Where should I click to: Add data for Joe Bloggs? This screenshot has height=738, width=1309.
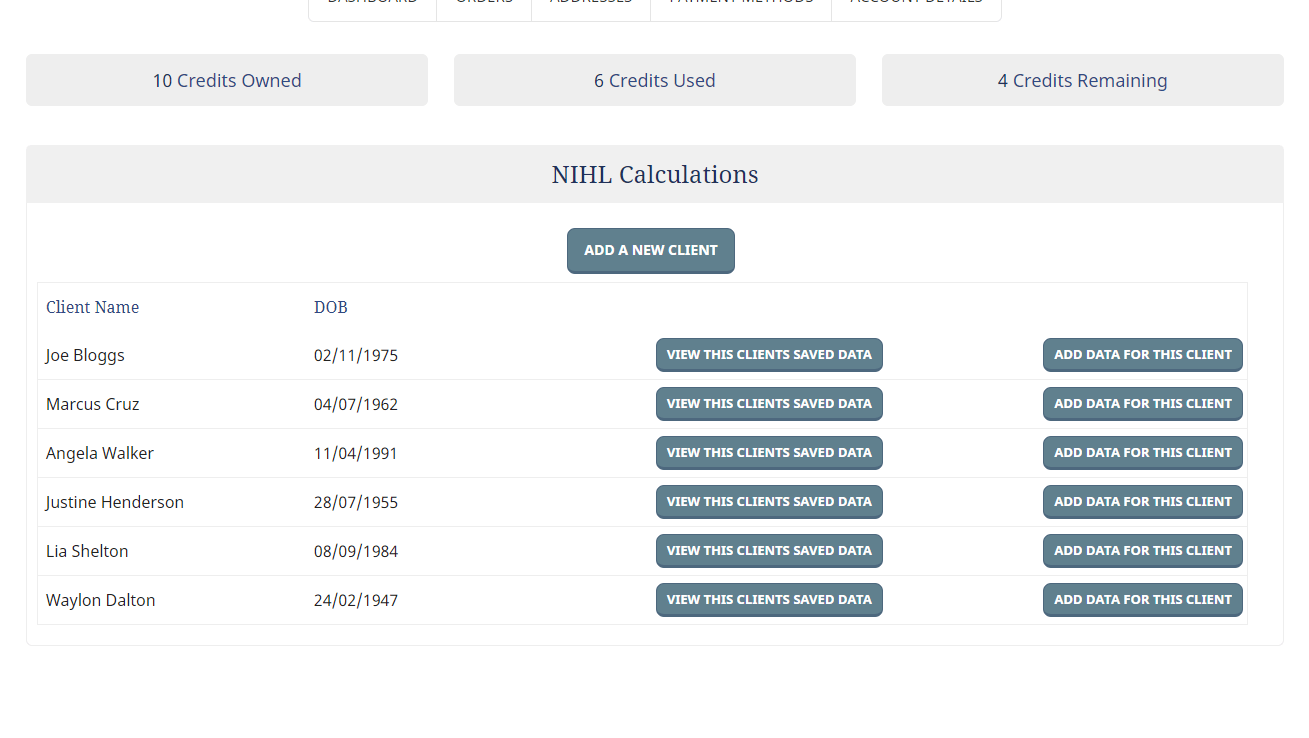(x=1142, y=355)
